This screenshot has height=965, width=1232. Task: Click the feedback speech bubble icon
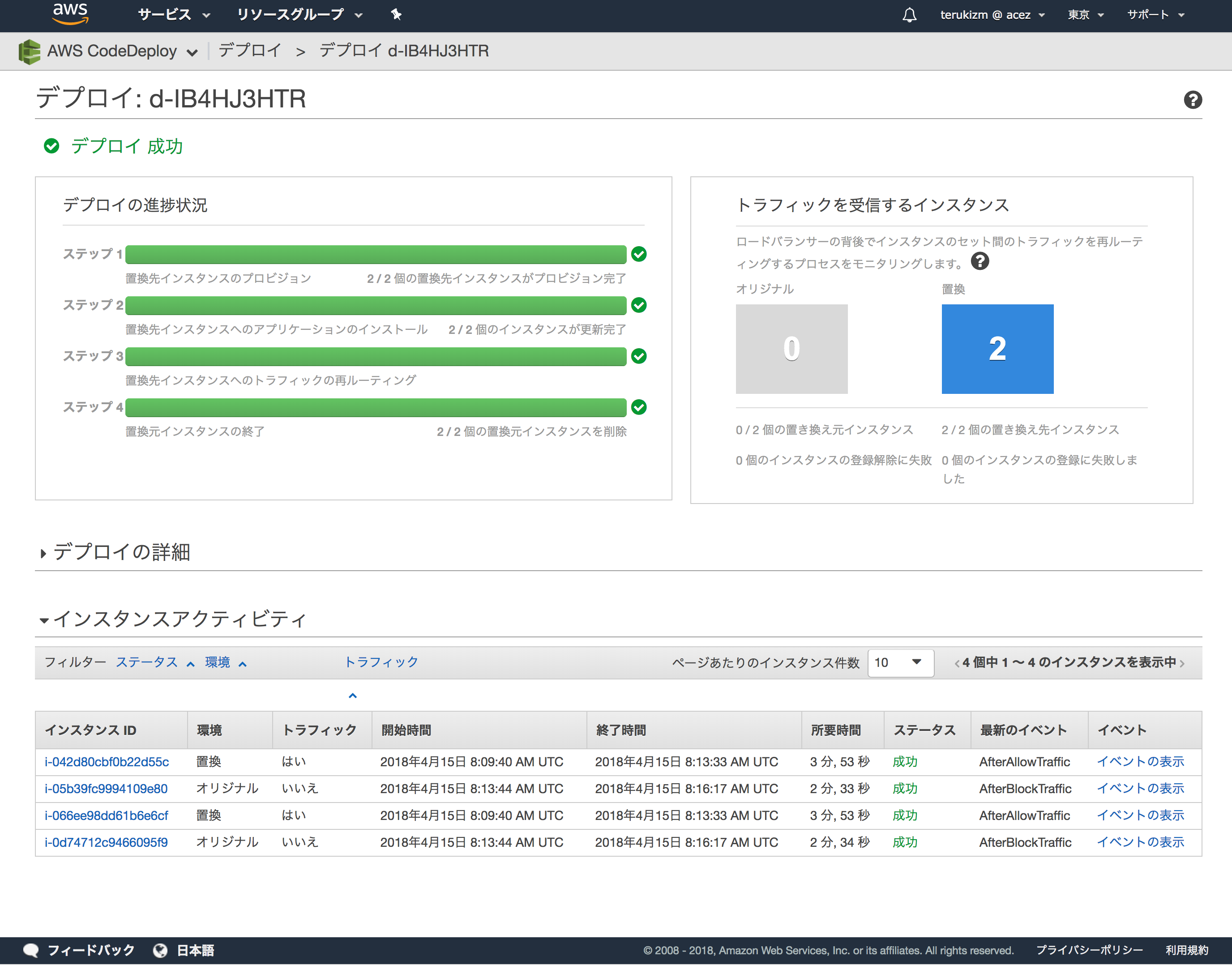pyautogui.click(x=31, y=950)
